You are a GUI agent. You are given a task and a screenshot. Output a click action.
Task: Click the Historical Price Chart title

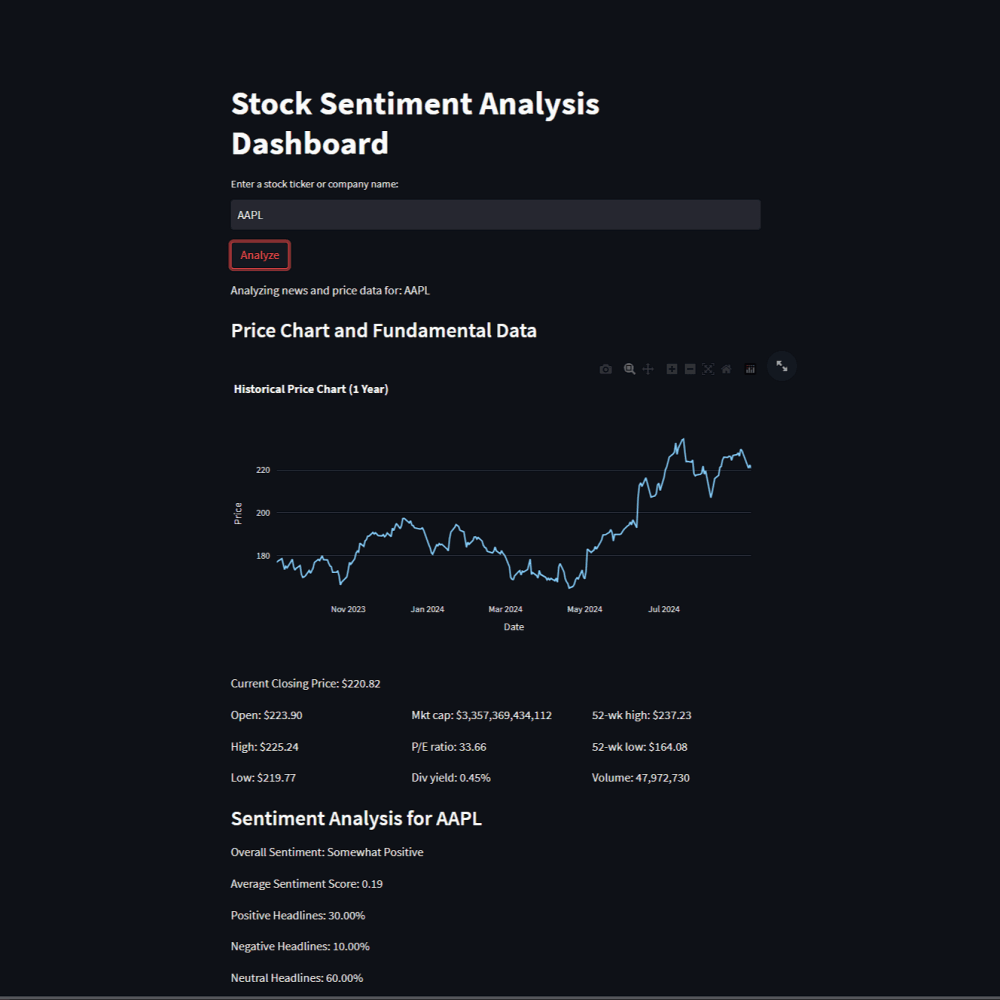pos(310,389)
